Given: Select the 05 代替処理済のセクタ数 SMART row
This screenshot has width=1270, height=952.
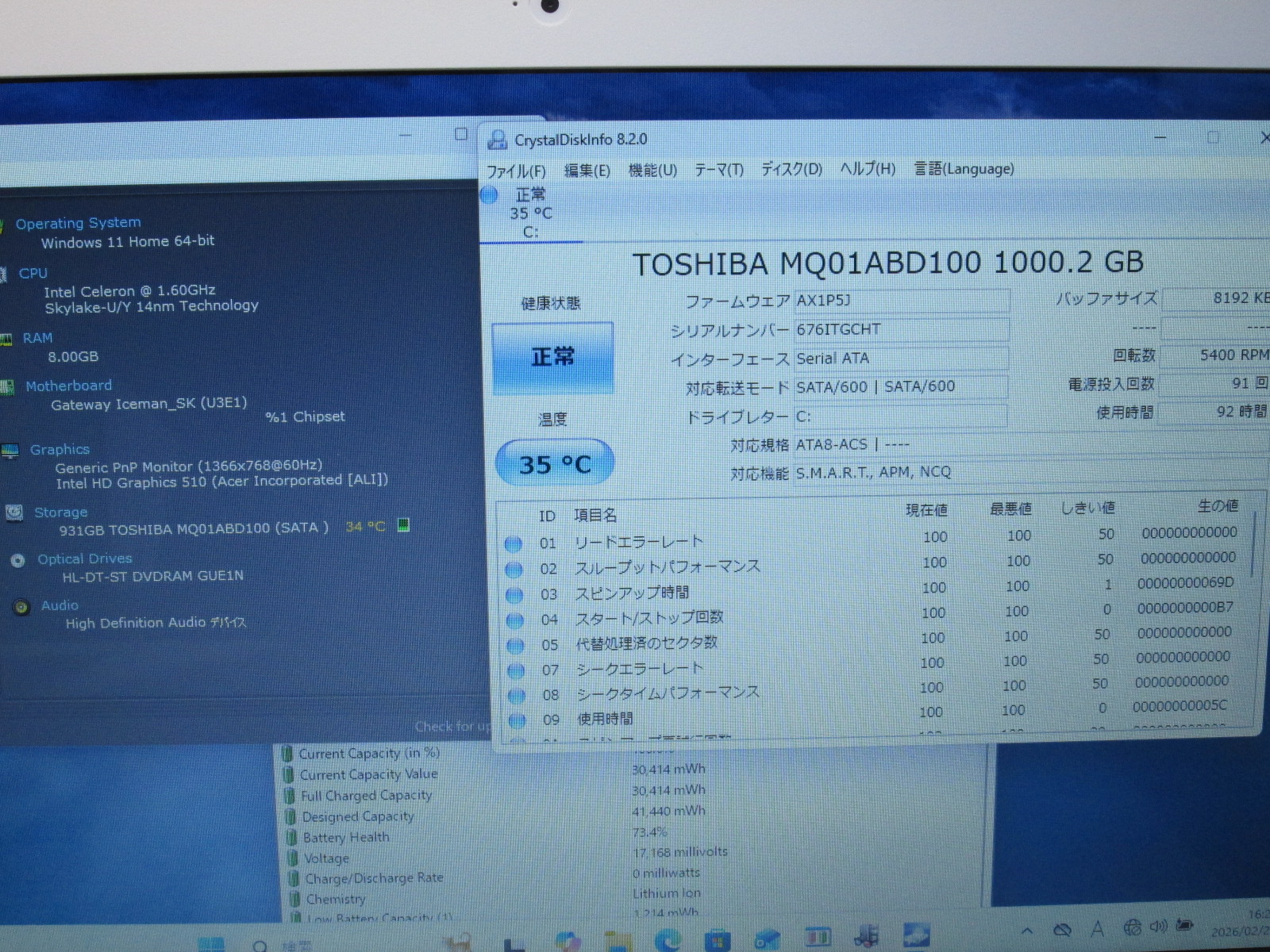Looking at the screenshot, I should [646, 643].
